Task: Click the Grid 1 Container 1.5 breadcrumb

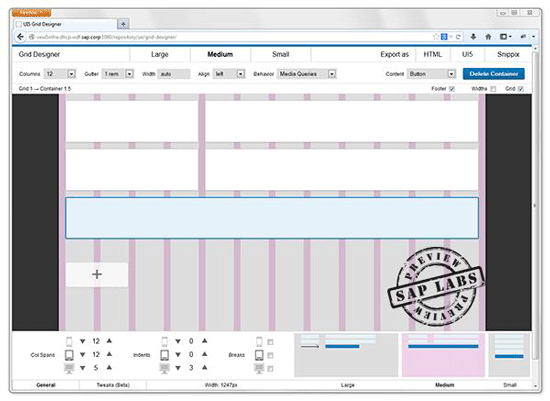Action: (45, 88)
